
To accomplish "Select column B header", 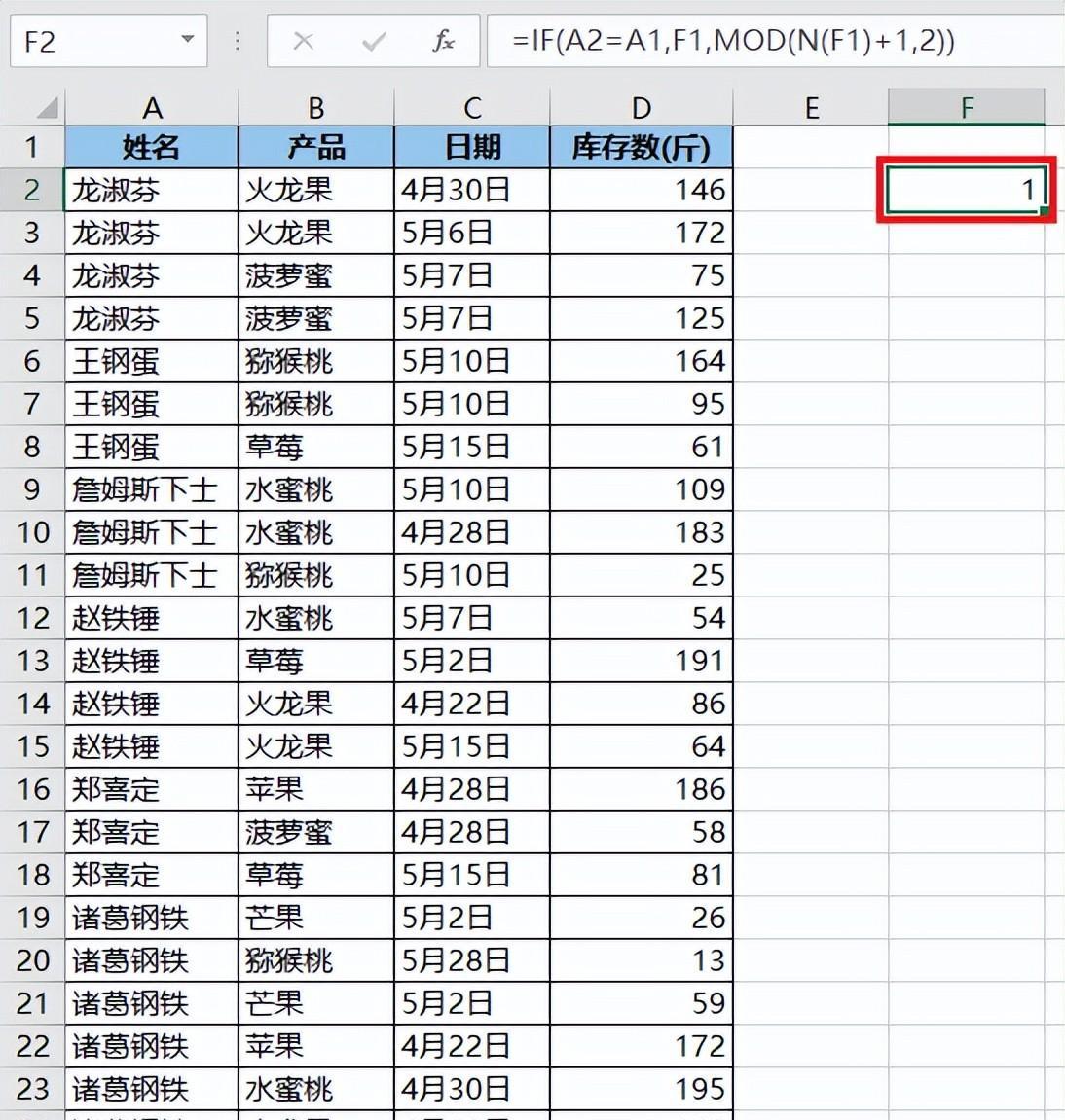I will point(316,108).
